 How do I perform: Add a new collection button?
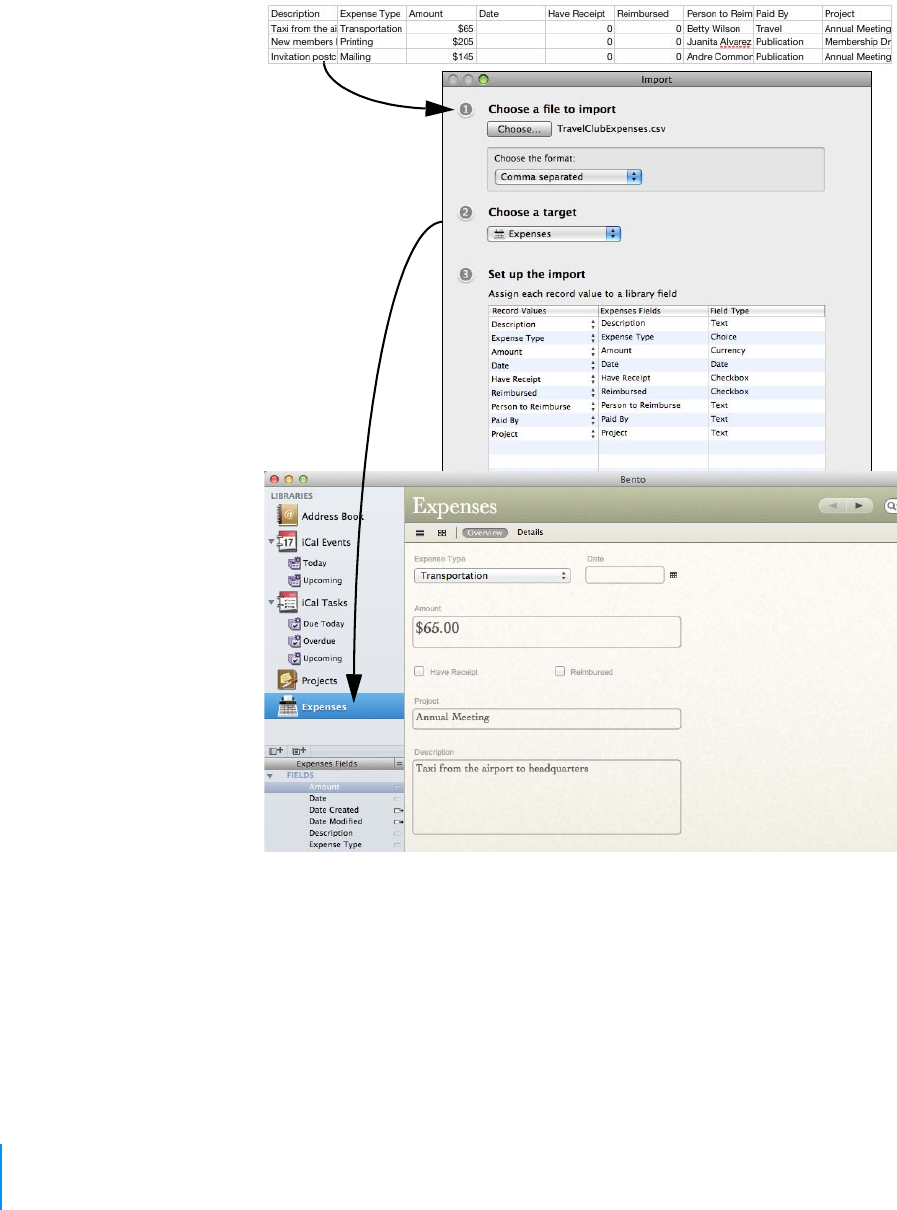tap(299, 750)
